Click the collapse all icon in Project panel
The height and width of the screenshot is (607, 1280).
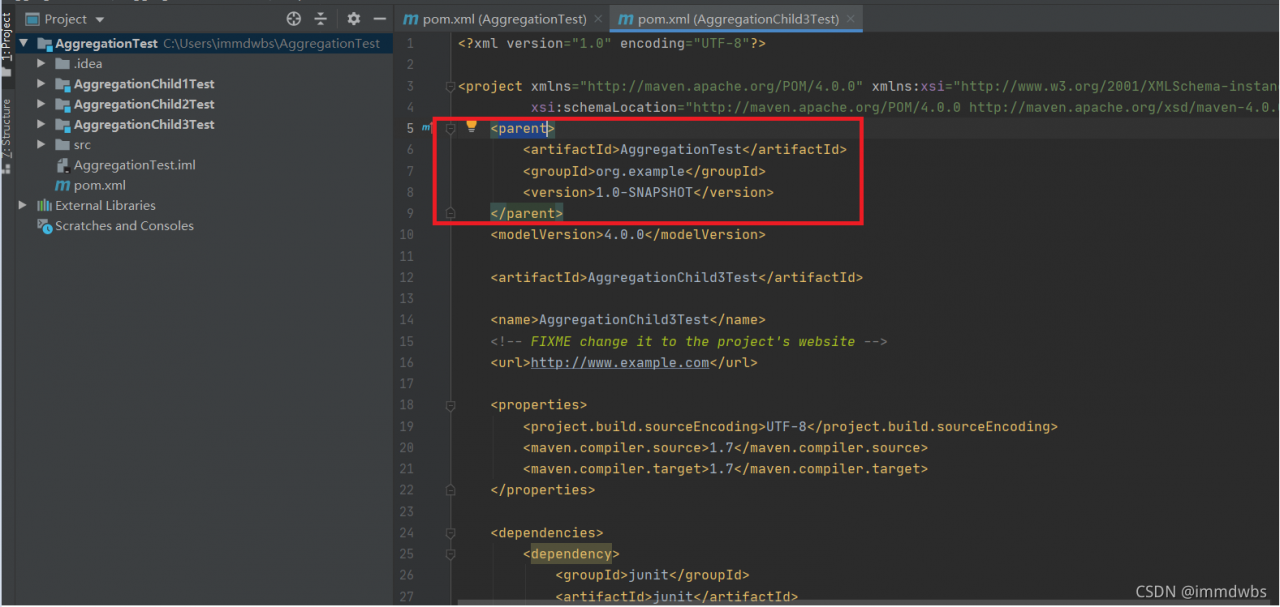[x=321, y=19]
